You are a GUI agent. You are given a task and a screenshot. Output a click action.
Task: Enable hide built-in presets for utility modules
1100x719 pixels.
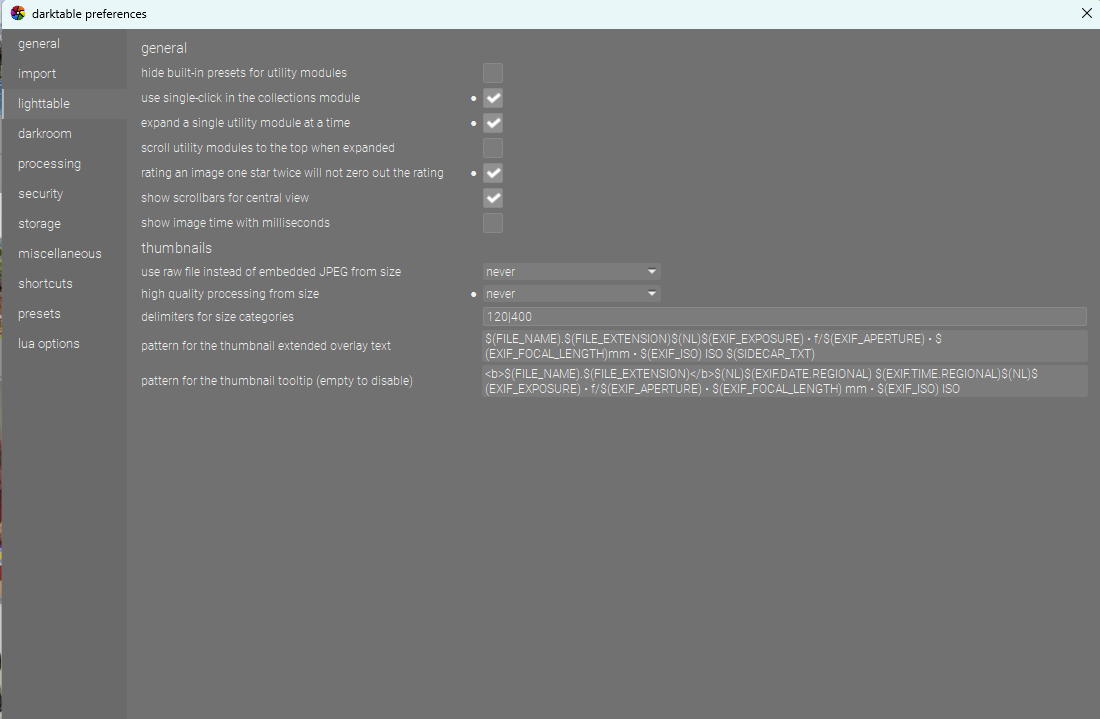493,73
